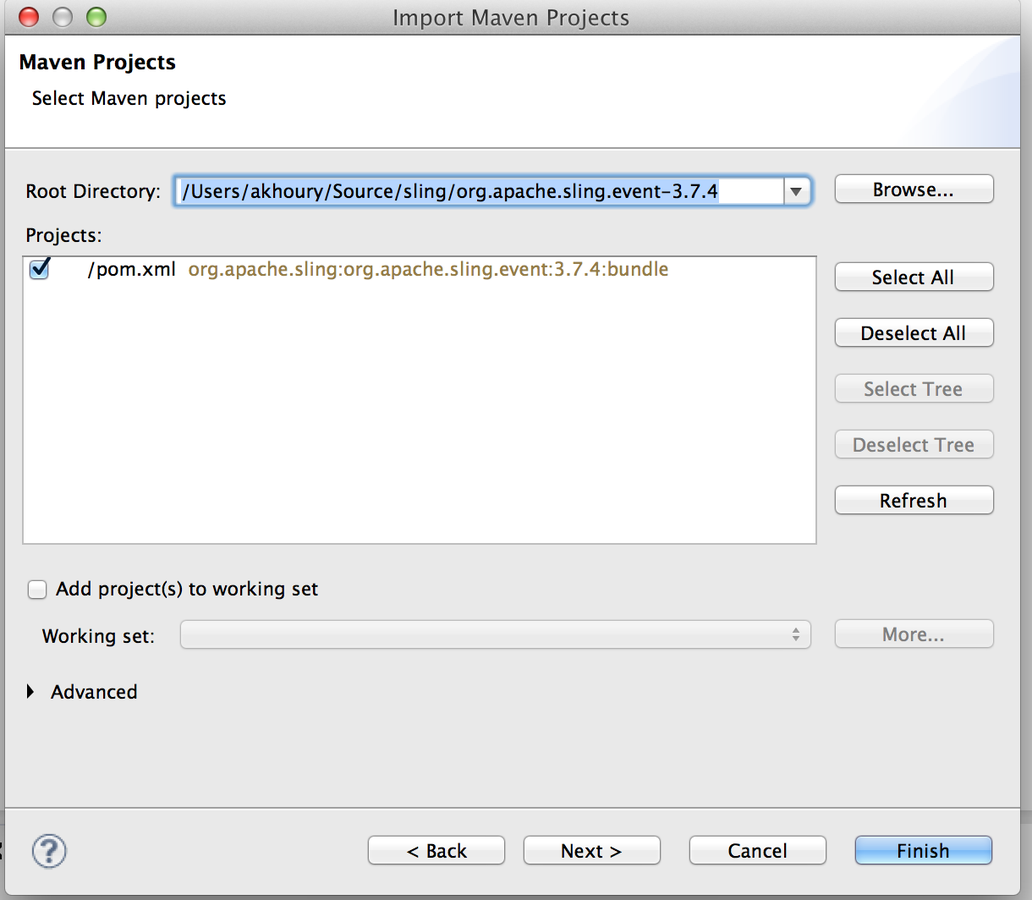Enable Add project(s) to working set

click(x=38, y=589)
